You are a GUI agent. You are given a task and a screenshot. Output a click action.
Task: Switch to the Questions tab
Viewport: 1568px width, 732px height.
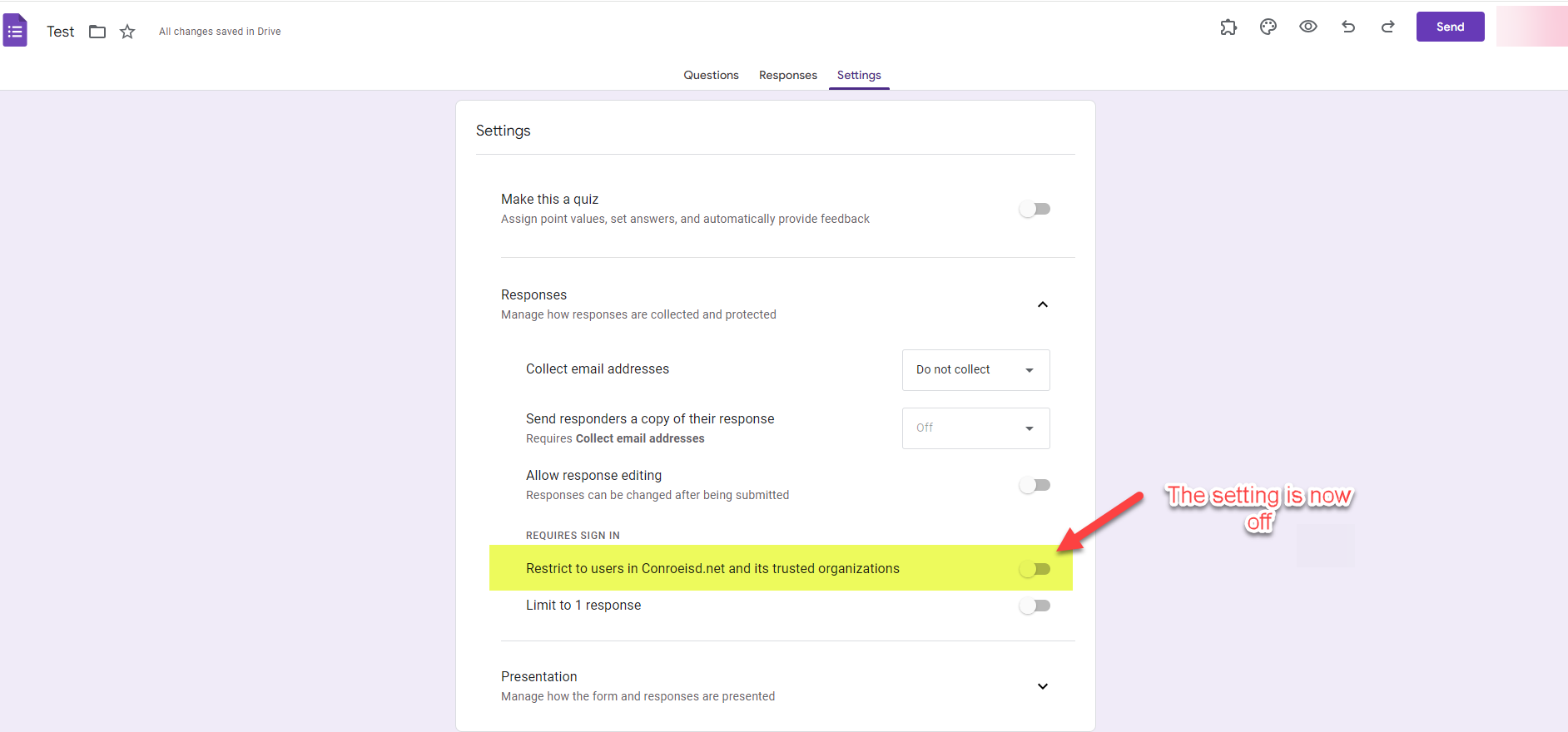(711, 75)
